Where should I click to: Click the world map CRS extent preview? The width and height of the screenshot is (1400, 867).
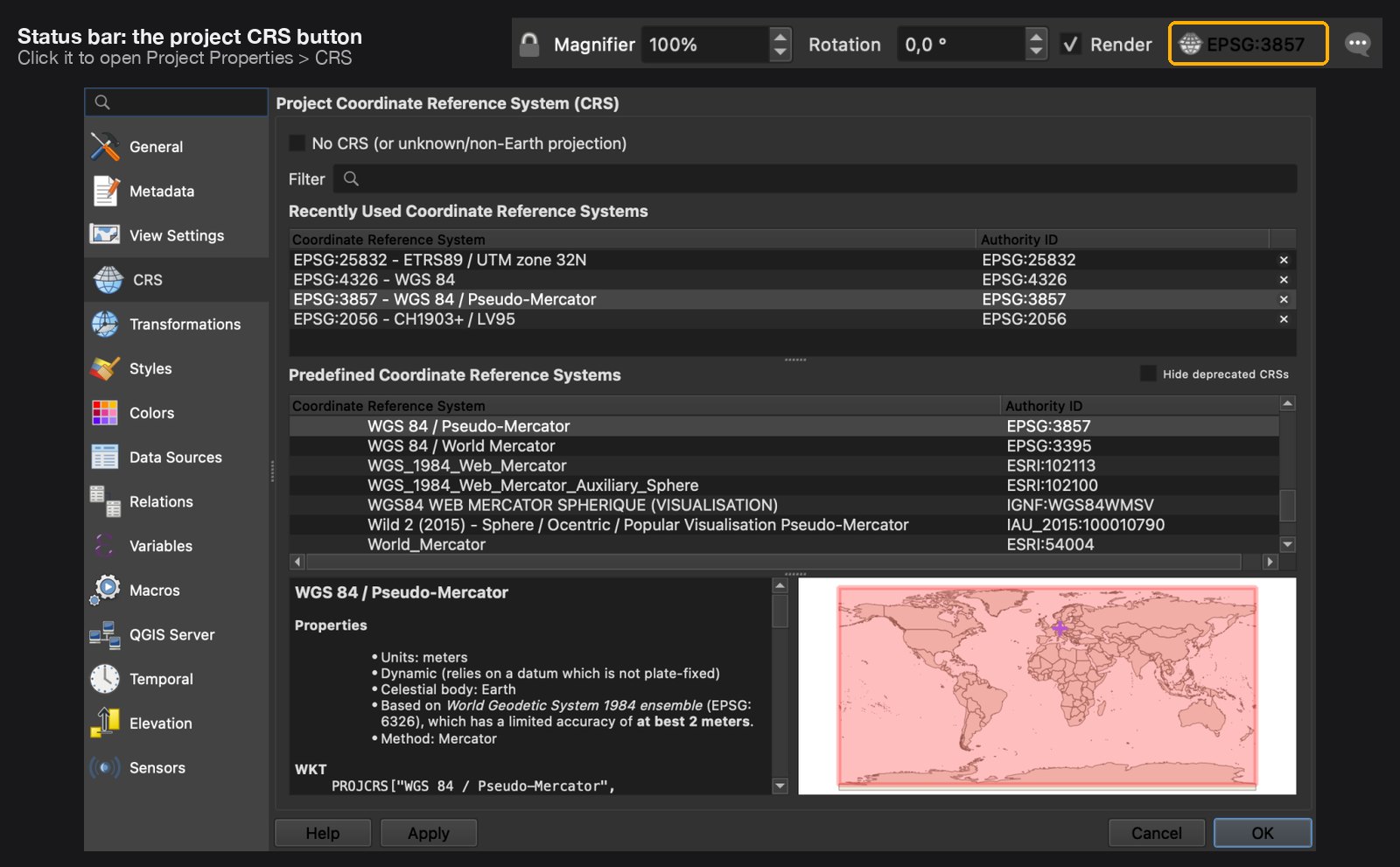[1047, 686]
